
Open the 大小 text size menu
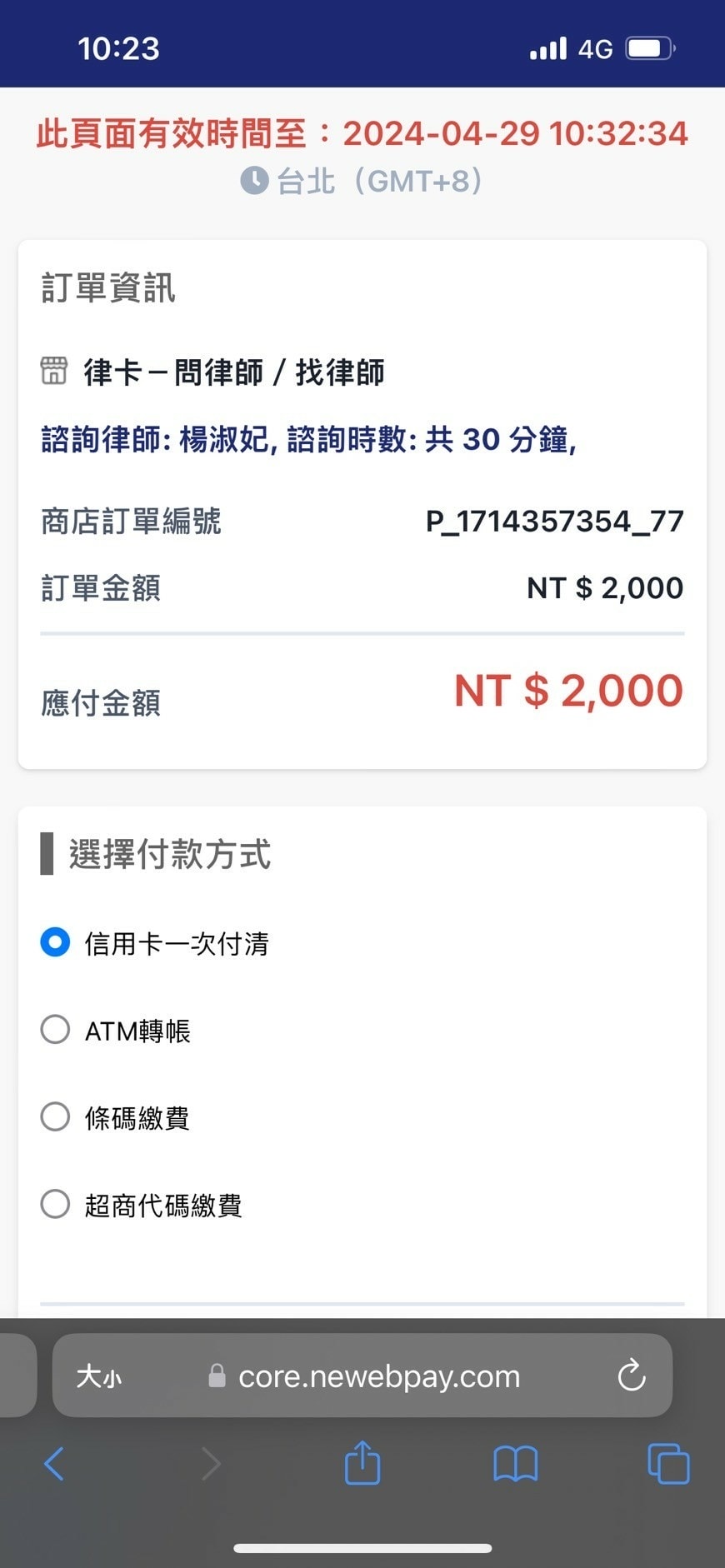[98, 1376]
